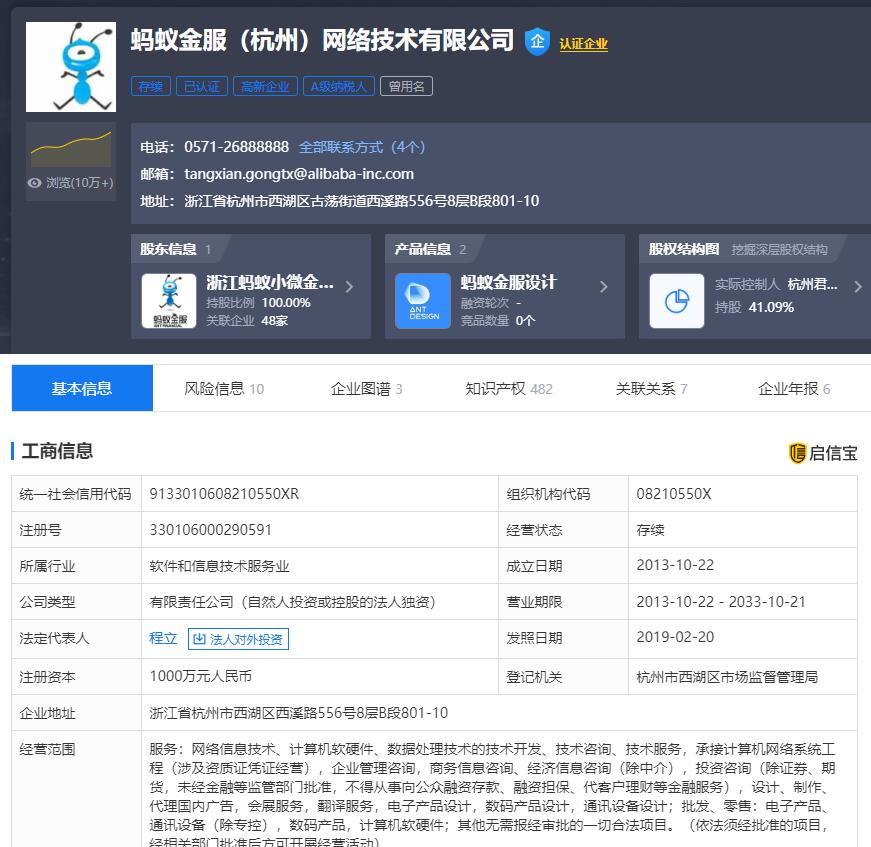Open the 关联关系 tab
The width and height of the screenshot is (871, 847).
pyautogui.click(x=651, y=388)
